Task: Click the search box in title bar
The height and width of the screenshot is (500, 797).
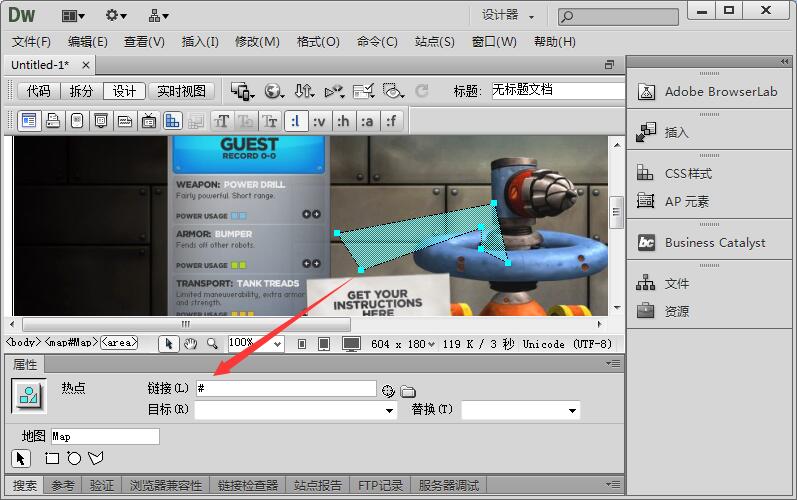Action: pos(618,17)
